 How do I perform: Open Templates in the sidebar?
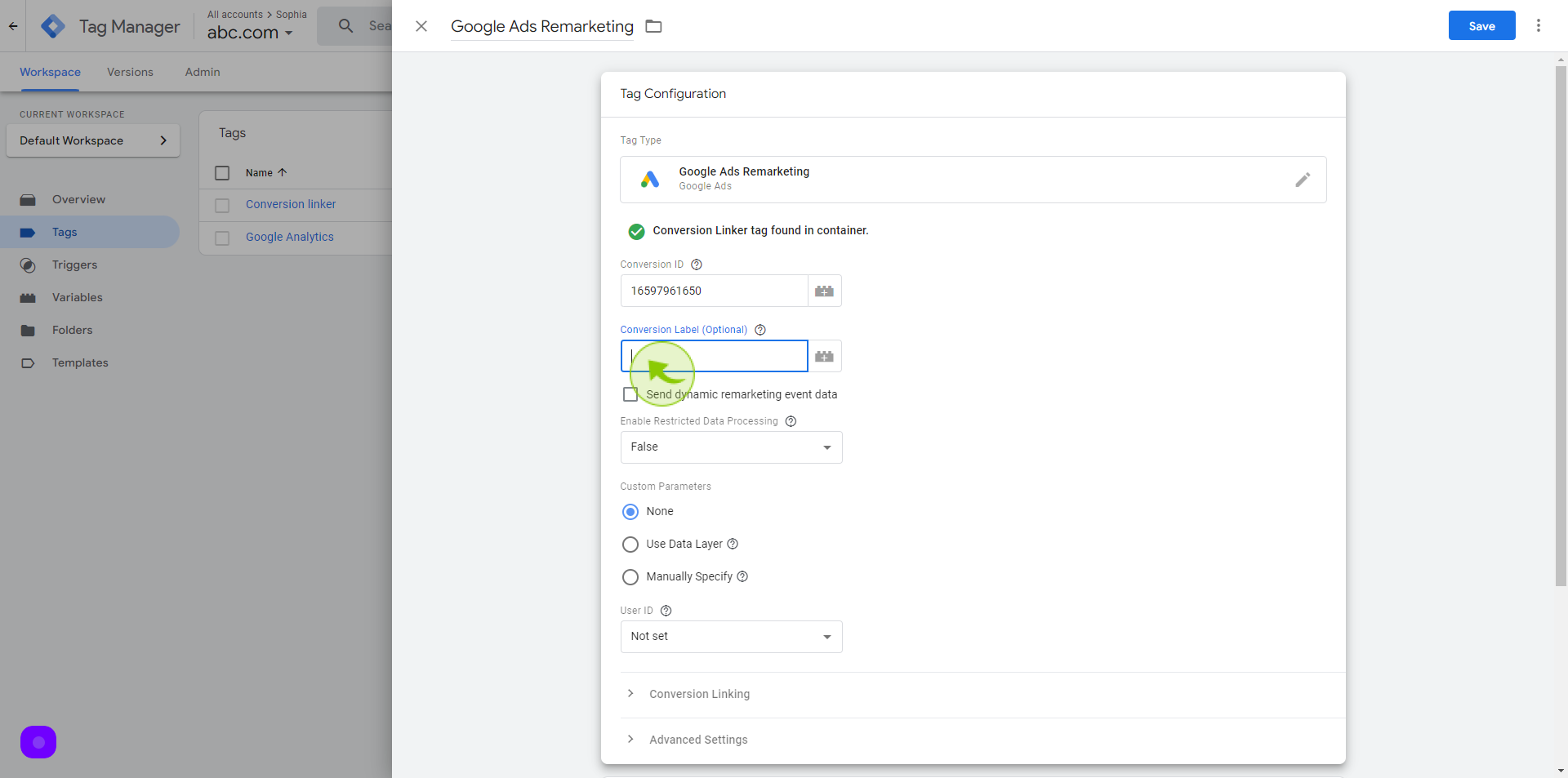pyautogui.click(x=80, y=362)
